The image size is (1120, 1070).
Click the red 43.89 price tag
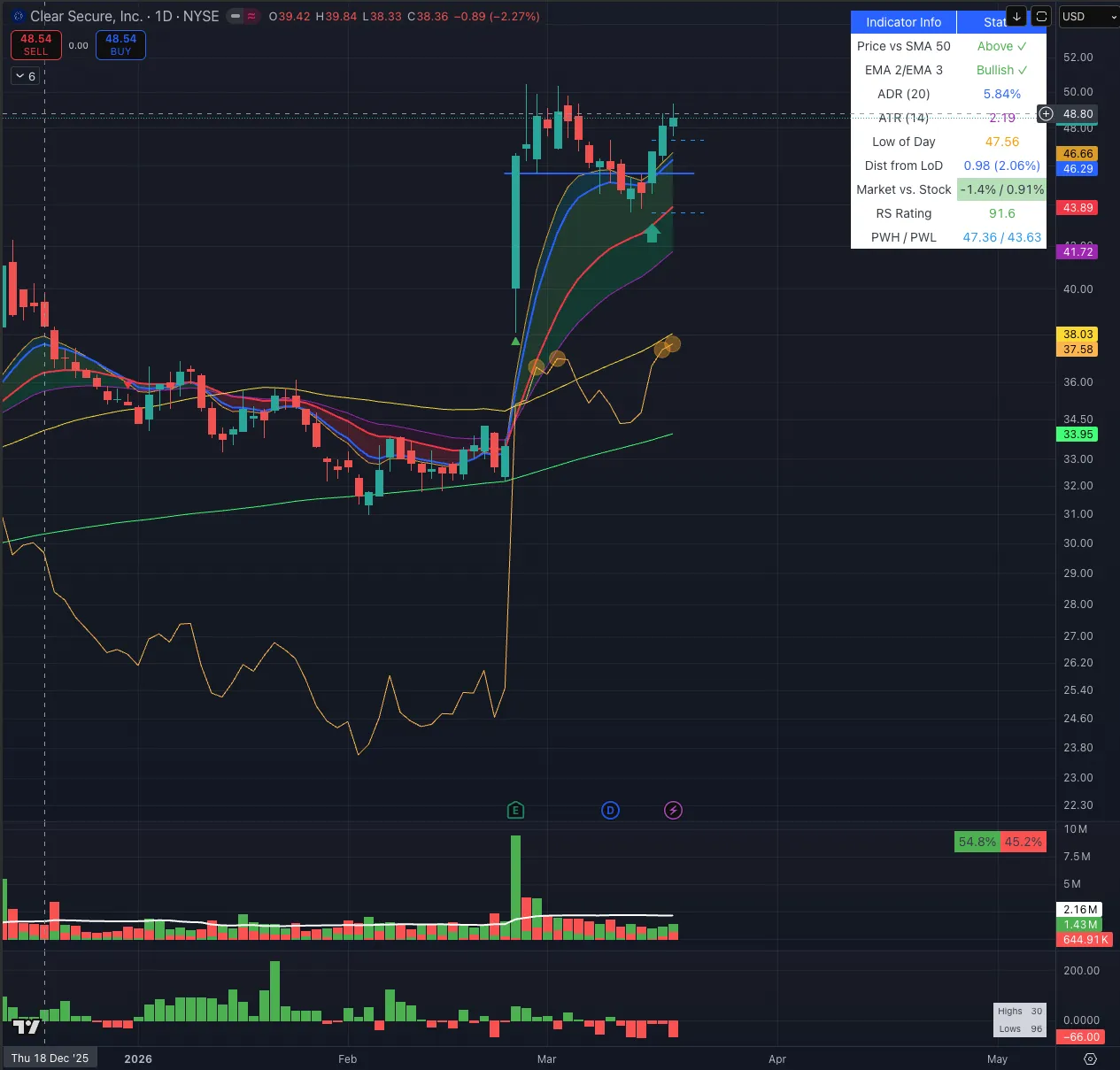pos(1078,207)
